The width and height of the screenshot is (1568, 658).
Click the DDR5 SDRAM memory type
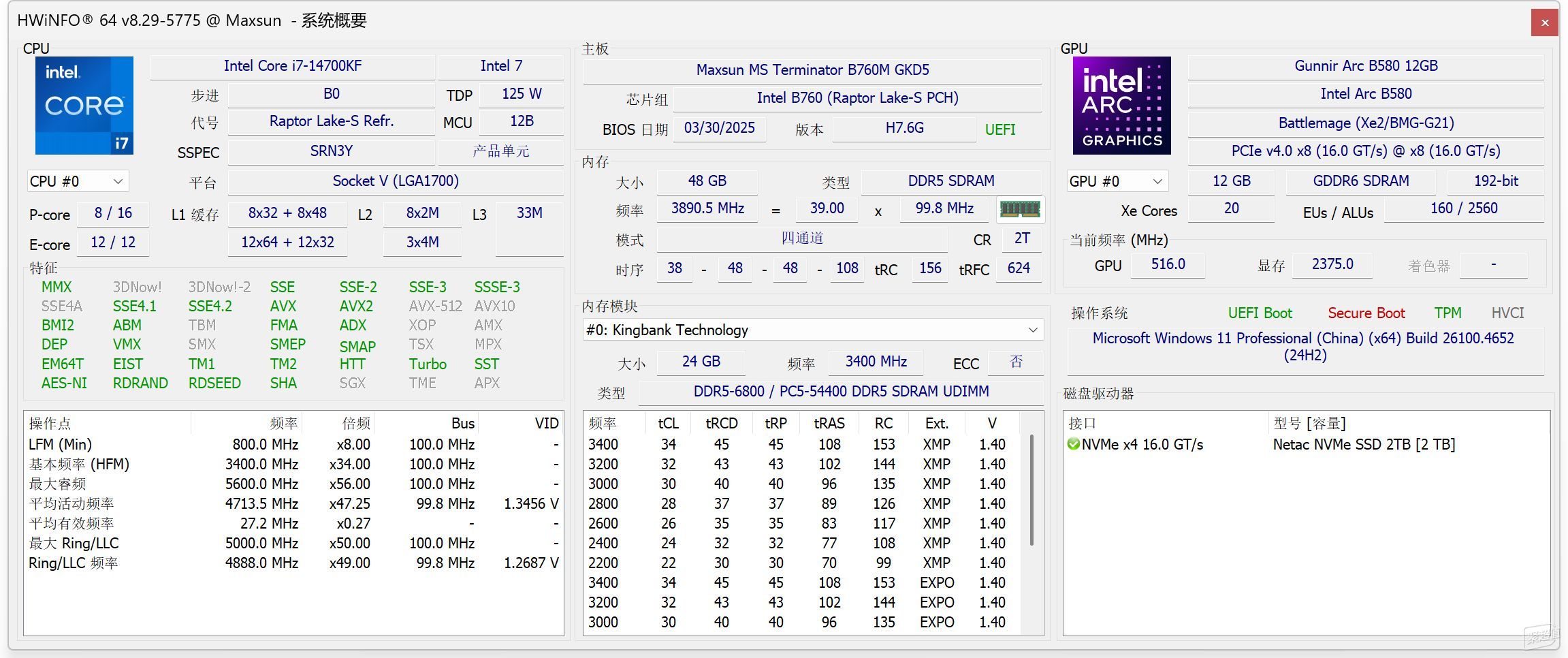tap(951, 181)
